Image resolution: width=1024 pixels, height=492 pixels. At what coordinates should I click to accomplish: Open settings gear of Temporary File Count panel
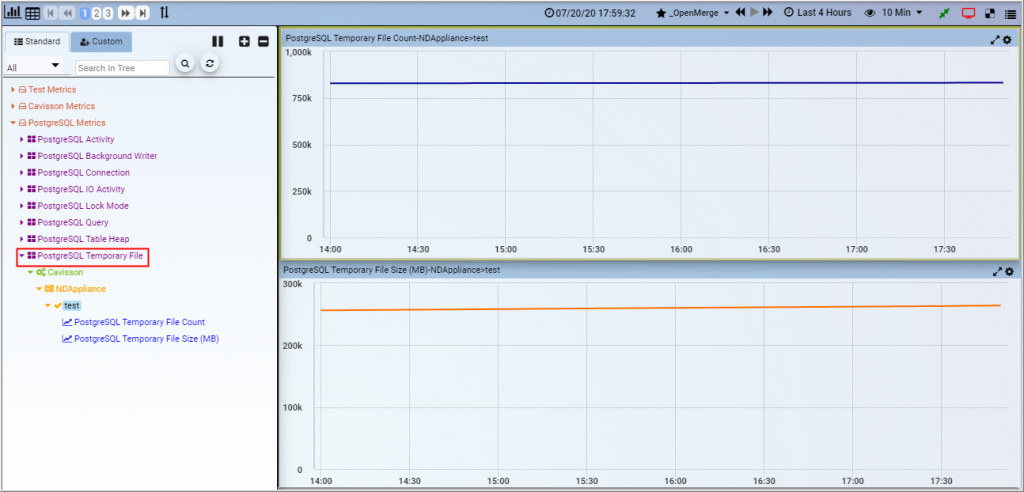click(1009, 39)
